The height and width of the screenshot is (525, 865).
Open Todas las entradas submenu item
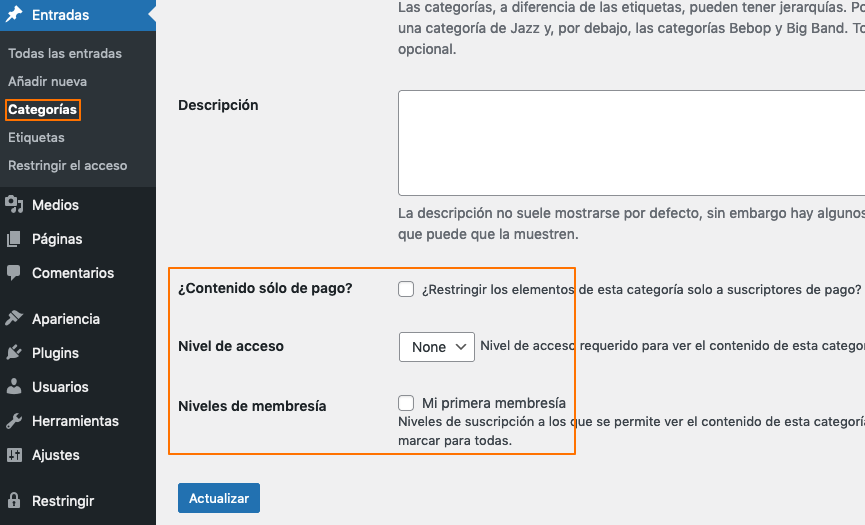click(65, 53)
